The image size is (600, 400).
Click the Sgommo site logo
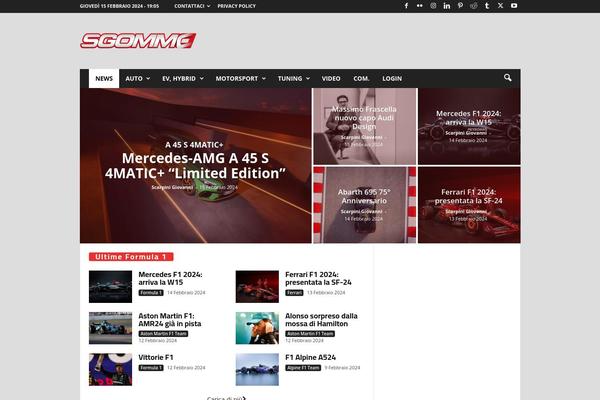pyautogui.click(x=138, y=41)
